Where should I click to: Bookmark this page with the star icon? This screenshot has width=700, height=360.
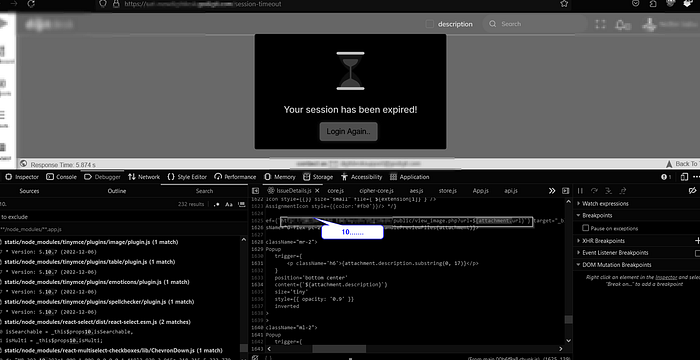tap(564, 4)
